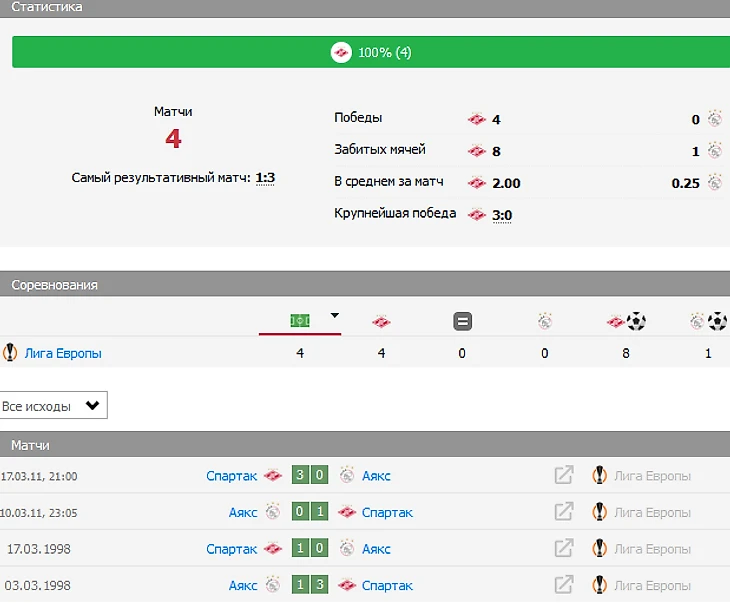The height and width of the screenshot is (603, 730).
Task: Click the date 10.03.11, 23:05
Action: (x=39, y=513)
